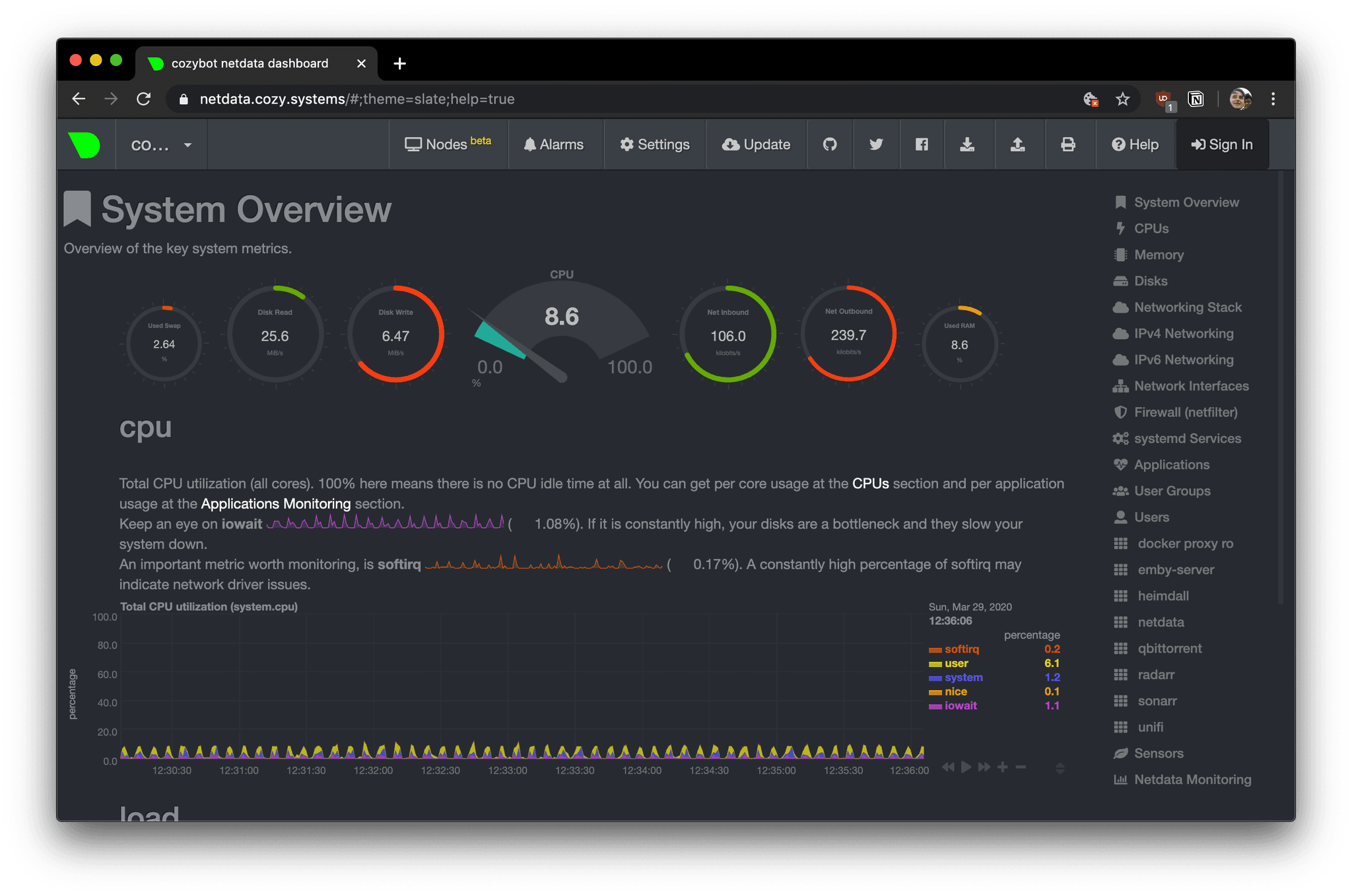The width and height of the screenshot is (1352, 896).
Task: Select Memory in right sidebar
Action: coord(1159,254)
